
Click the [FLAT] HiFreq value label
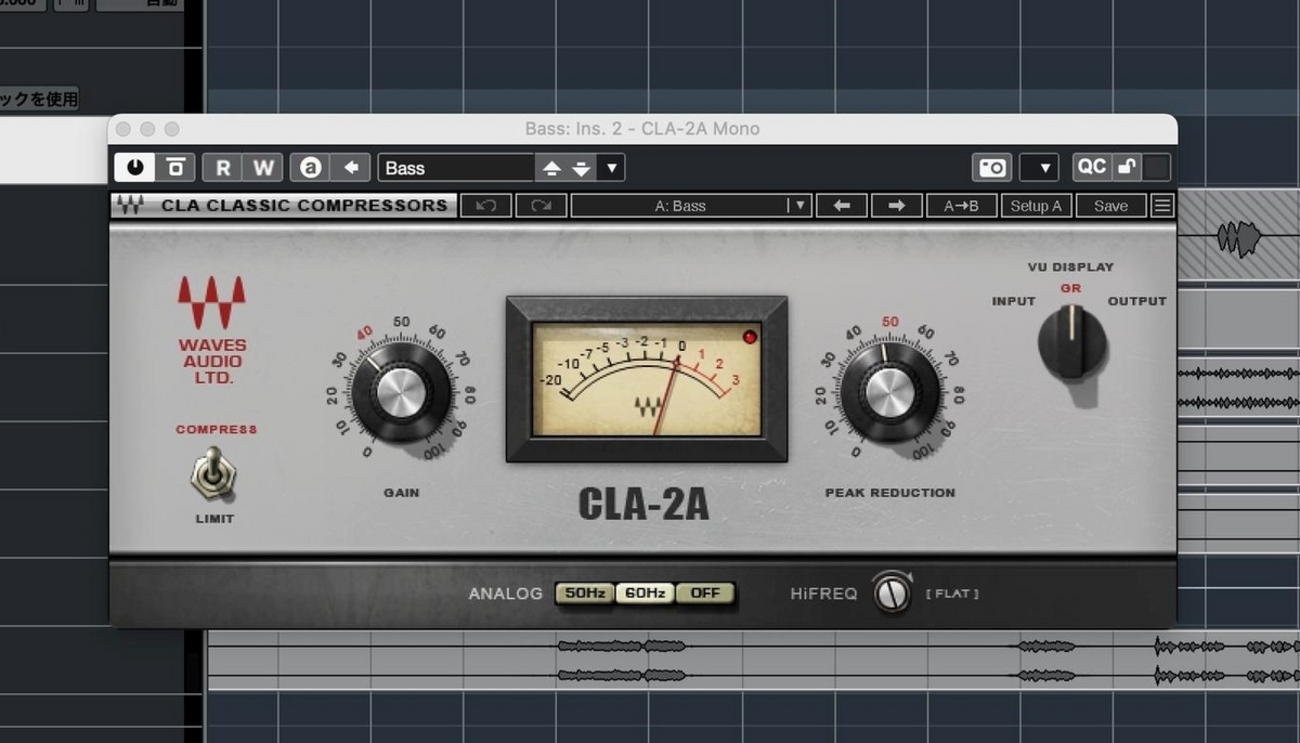(952, 594)
